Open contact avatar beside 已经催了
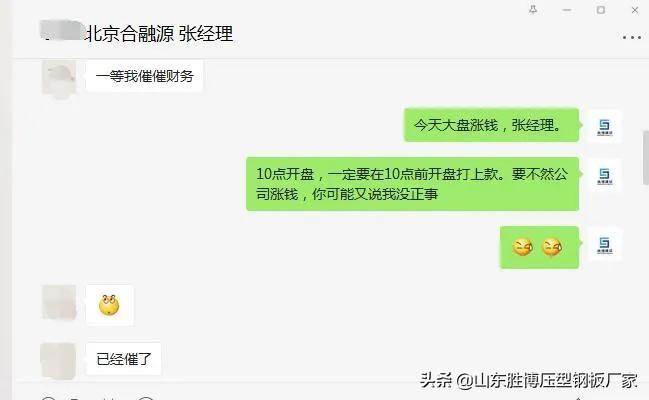The image size is (649, 400). pyautogui.click(x=58, y=361)
